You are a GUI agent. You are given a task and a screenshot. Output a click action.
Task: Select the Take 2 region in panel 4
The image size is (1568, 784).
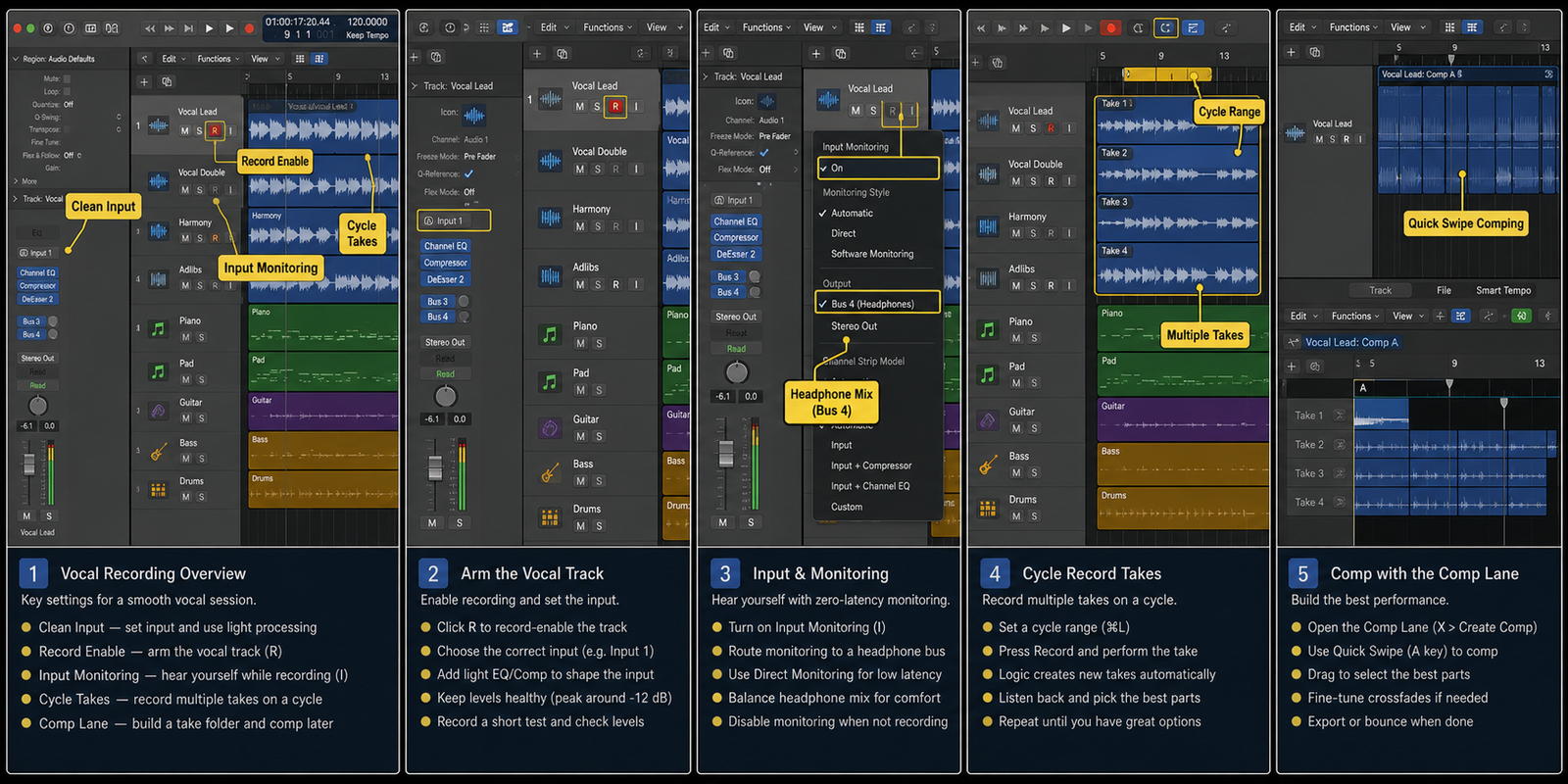(1176, 170)
